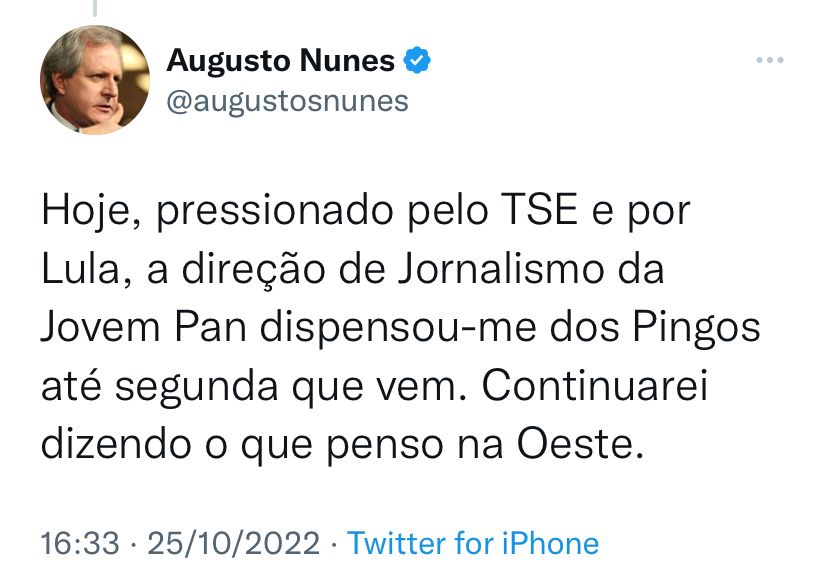Open the three-dot more options menu
Image resolution: width=828 pixels, height=581 pixels.
(769, 62)
